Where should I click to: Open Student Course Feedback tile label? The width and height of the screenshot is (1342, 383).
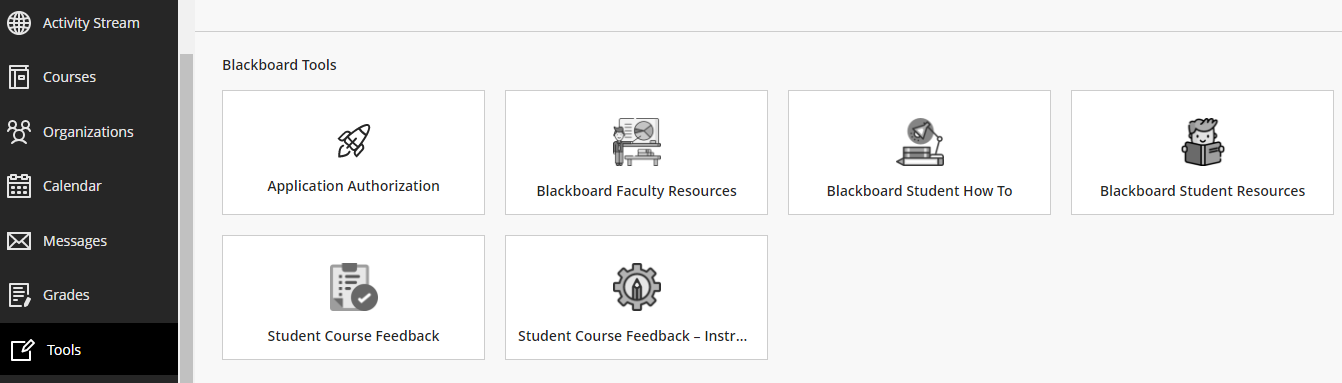(x=353, y=336)
